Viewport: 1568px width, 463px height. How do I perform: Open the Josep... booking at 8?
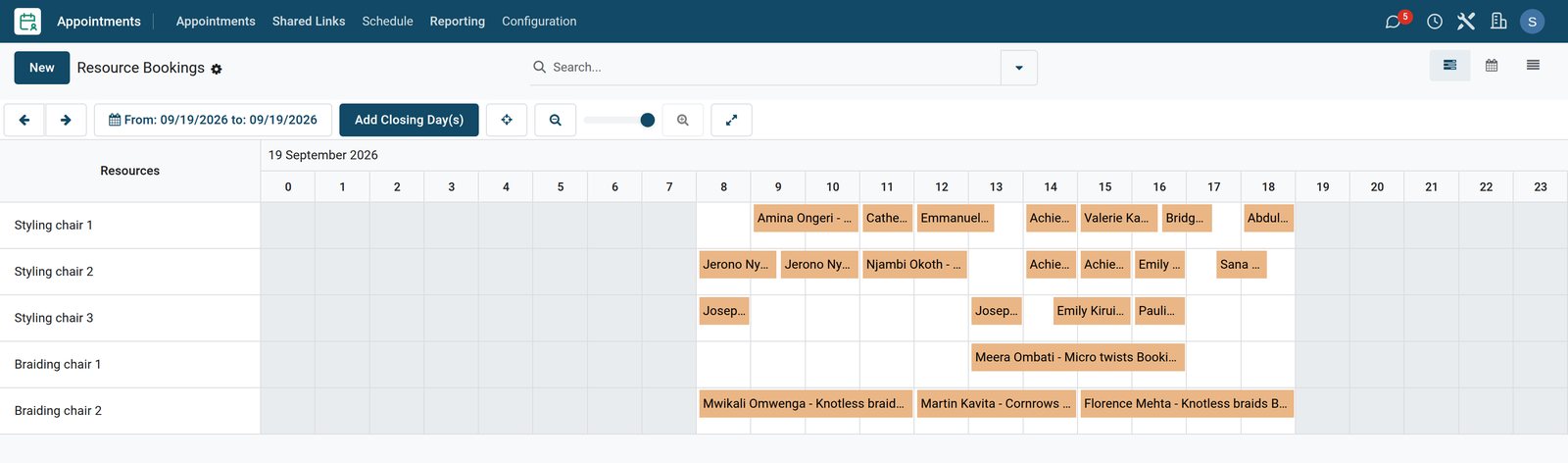(x=724, y=310)
